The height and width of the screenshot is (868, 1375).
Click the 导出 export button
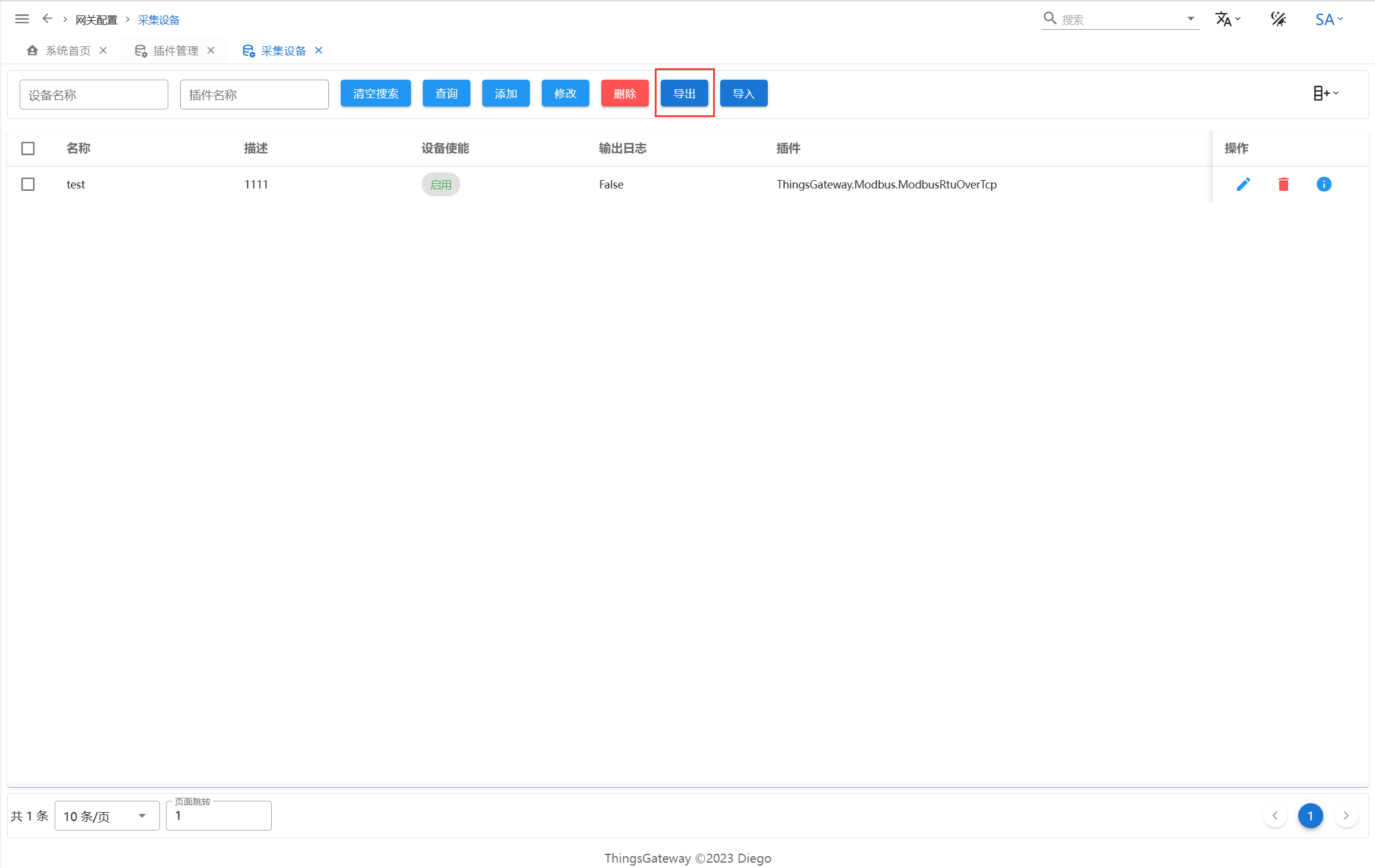684,93
